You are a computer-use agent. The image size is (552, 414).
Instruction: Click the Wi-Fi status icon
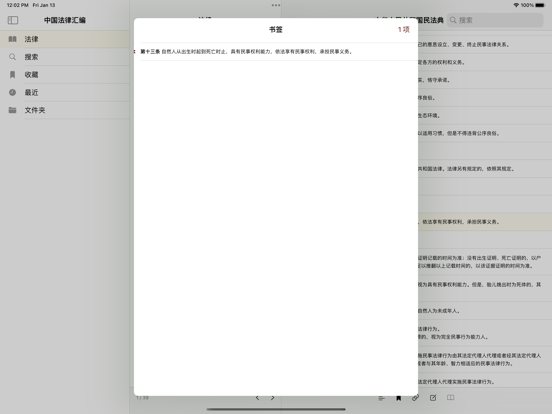pos(516,5)
